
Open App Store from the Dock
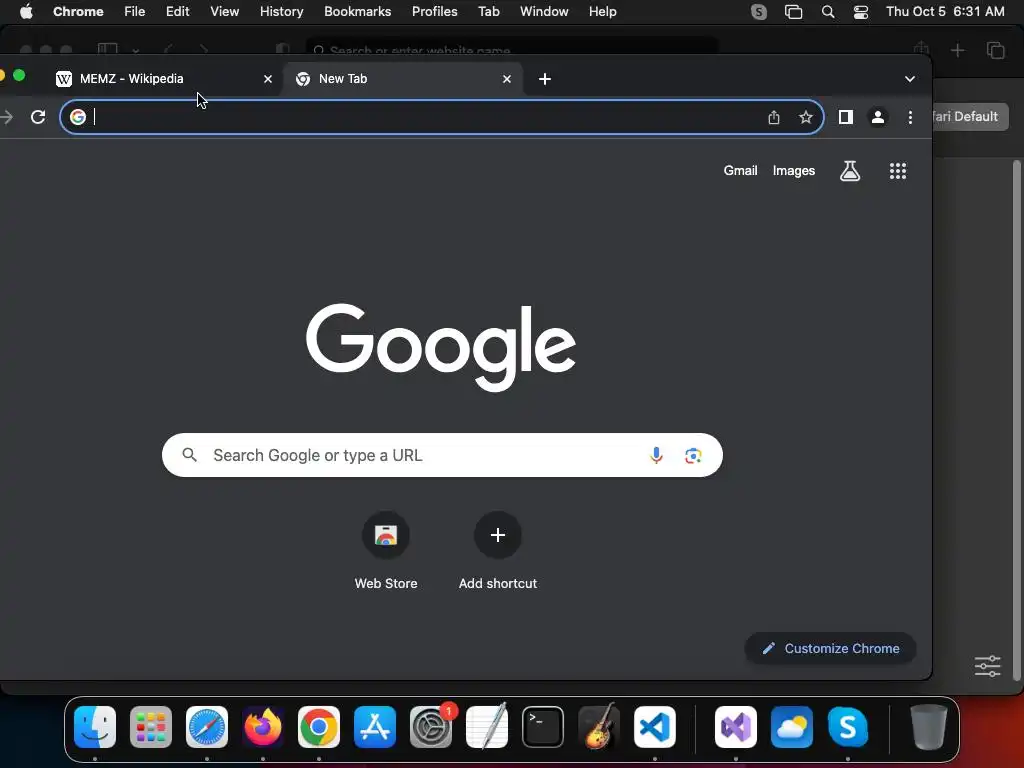tap(375, 727)
